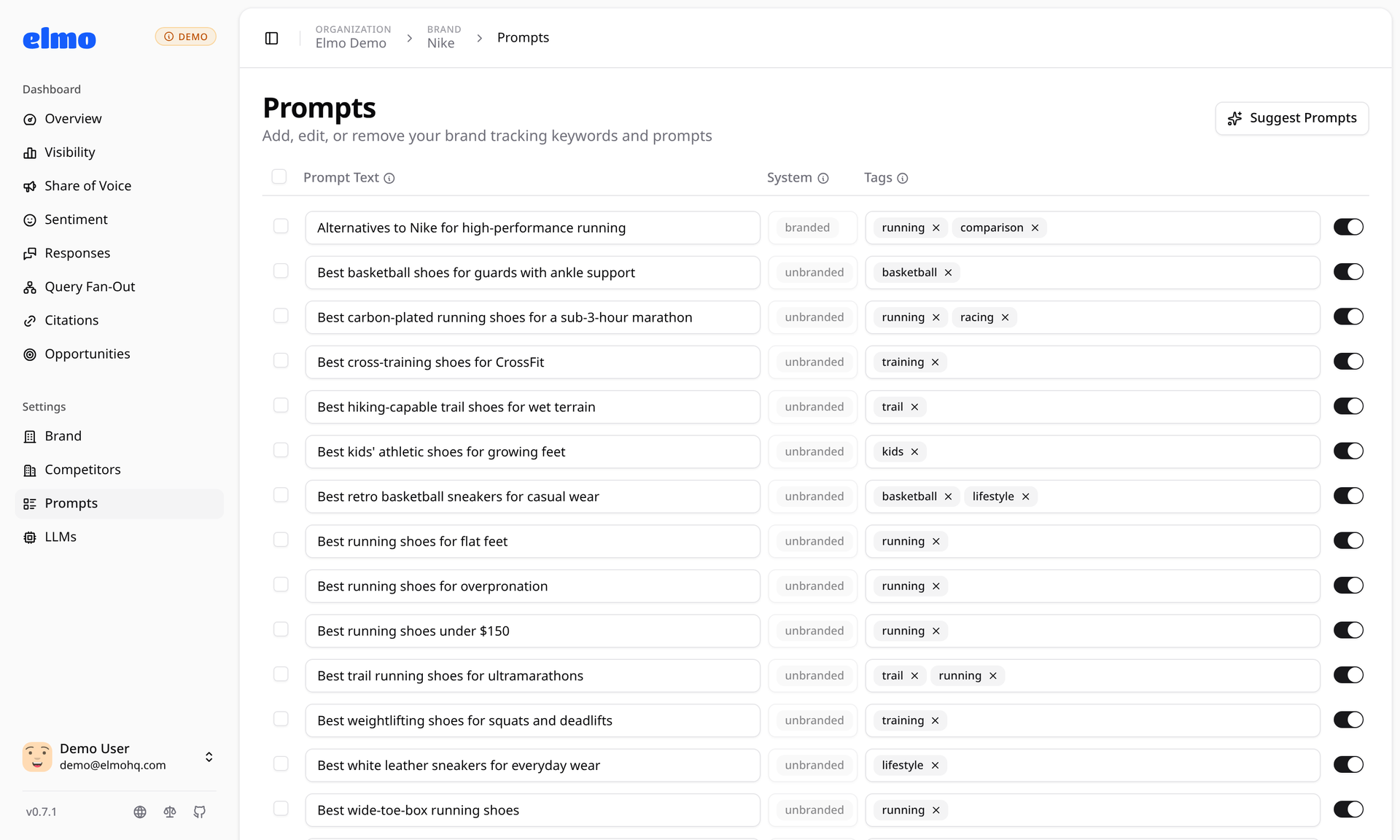Click the globe website icon

140,812
